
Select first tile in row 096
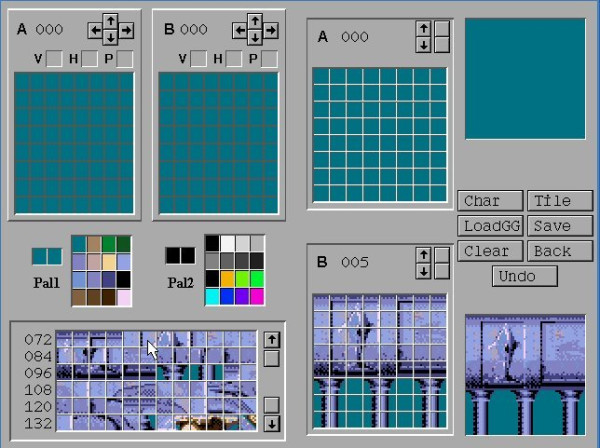coord(64,372)
